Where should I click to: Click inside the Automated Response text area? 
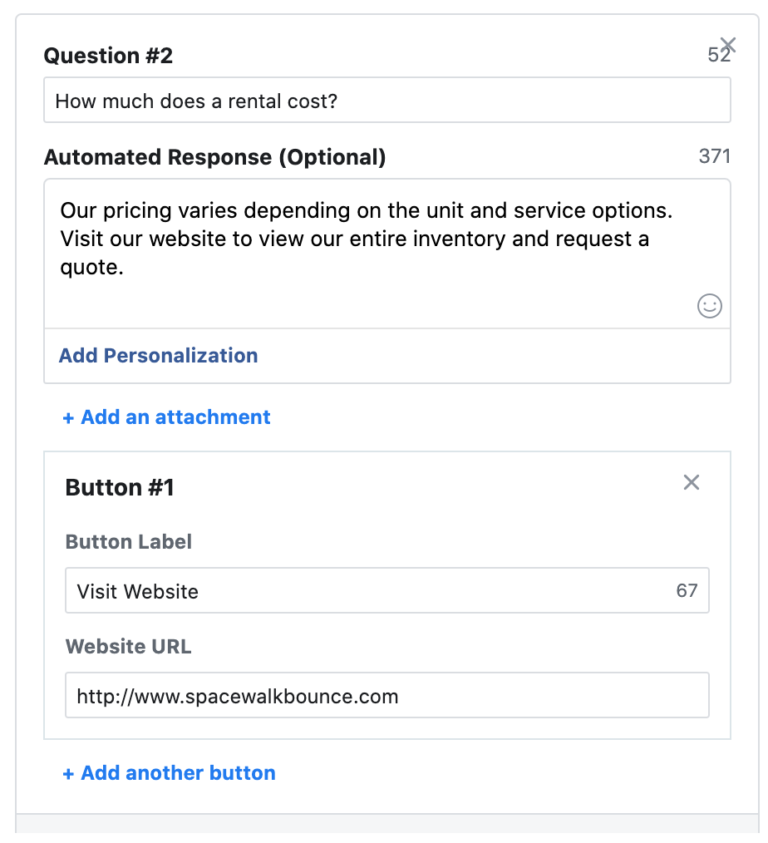click(x=387, y=240)
